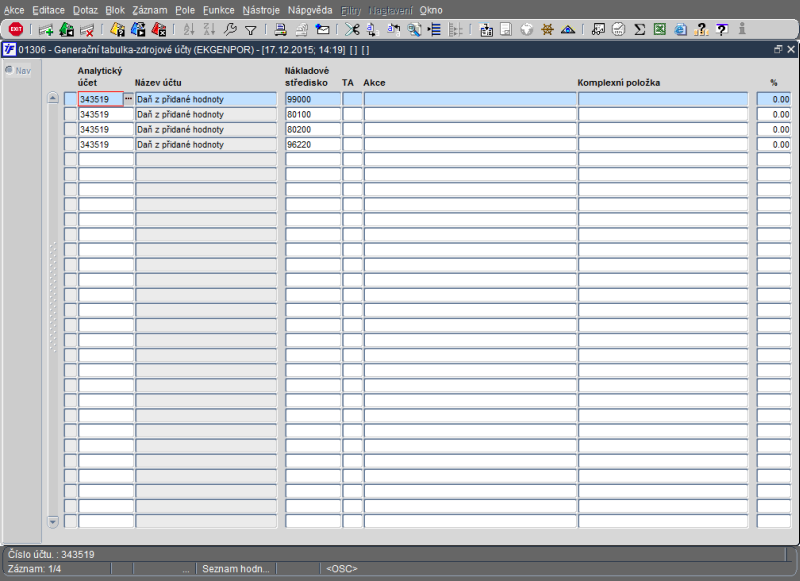The height and width of the screenshot is (581, 800).
Task: Click the insert record icon with green plus
Action: (x=46, y=30)
